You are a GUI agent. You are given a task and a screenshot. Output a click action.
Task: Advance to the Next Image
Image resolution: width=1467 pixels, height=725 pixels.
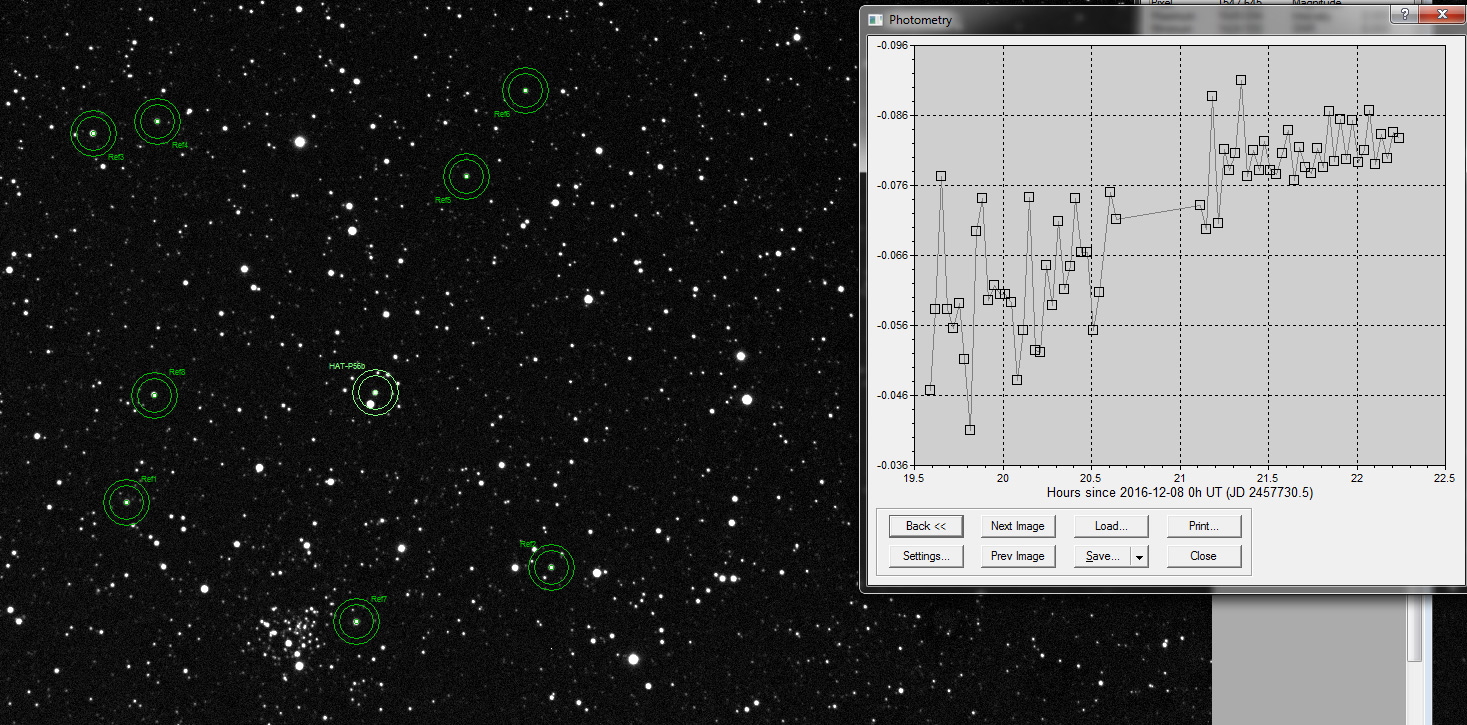(x=1017, y=526)
